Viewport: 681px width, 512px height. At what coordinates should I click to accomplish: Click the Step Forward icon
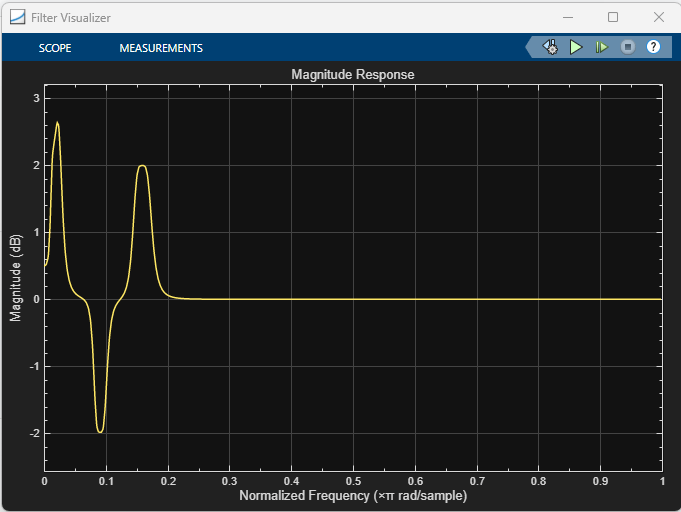(602, 47)
